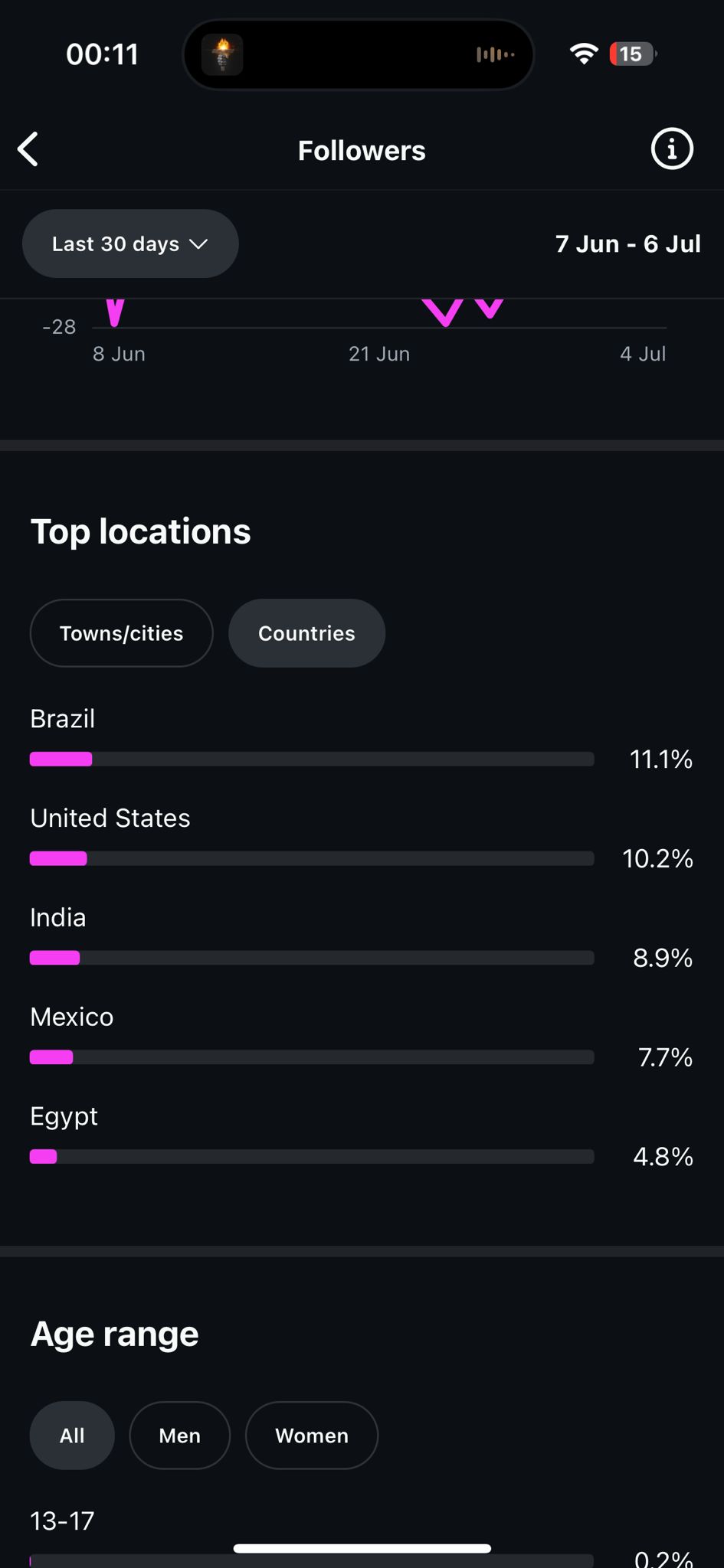The width and height of the screenshot is (724, 1568).
Task: Select the Countries filter
Action: pos(306,633)
